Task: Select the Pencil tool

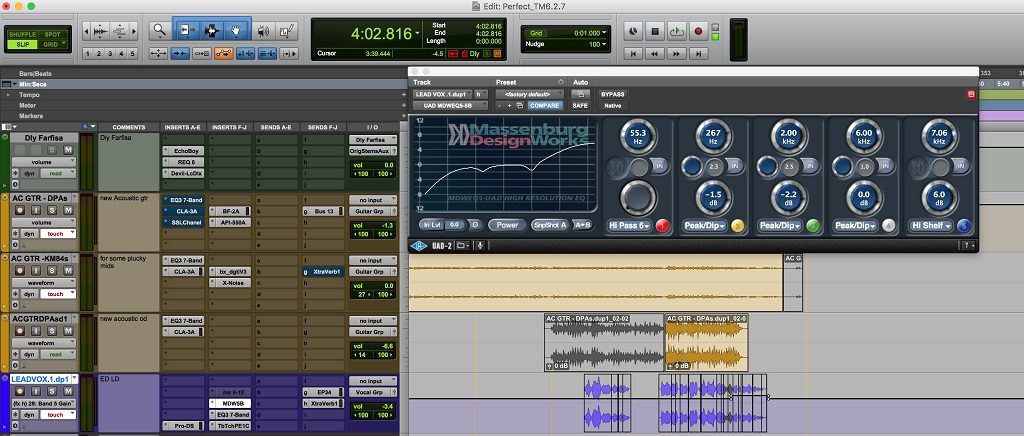Action: (287, 30)
